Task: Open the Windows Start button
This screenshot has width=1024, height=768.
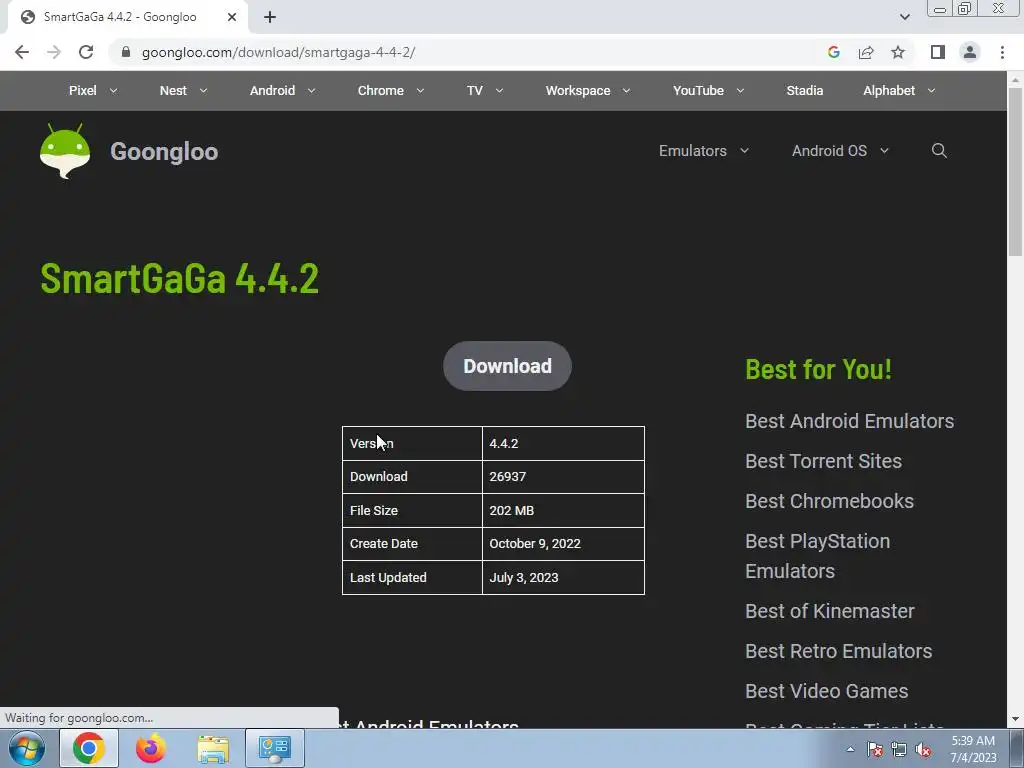Action: click(27, 748)
